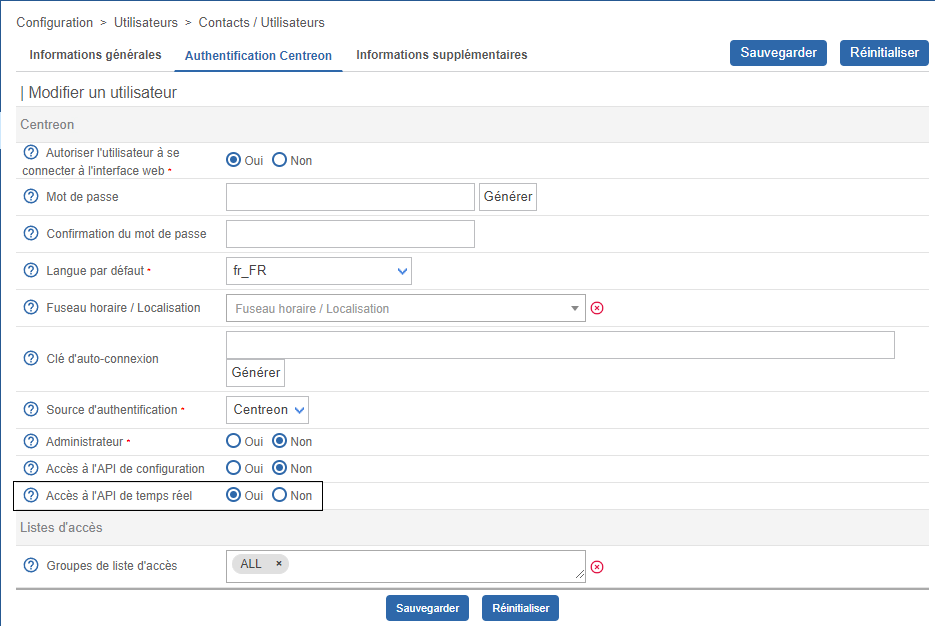Clear Groupes de liste d'accès with red X

(597, 566)
